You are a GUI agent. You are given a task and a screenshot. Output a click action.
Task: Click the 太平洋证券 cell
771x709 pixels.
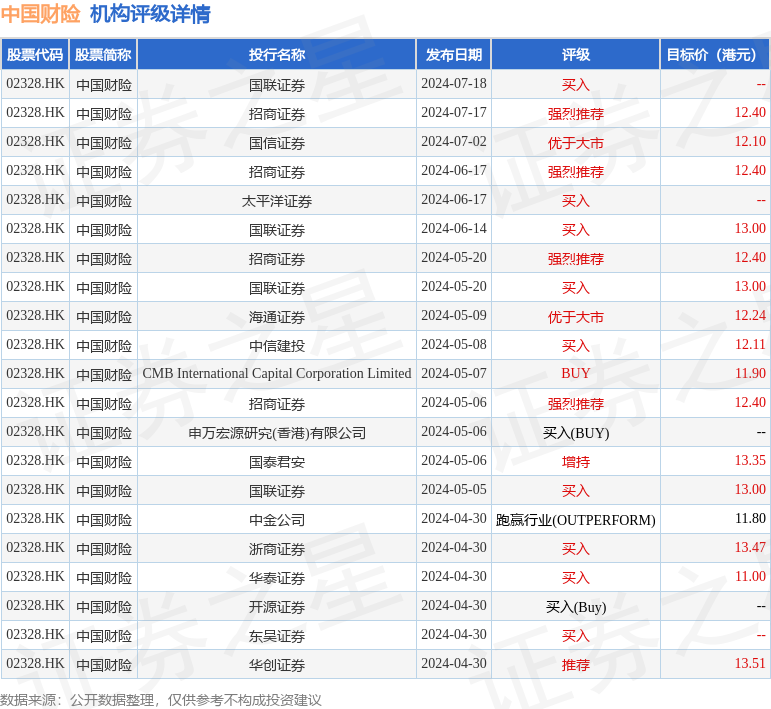(x=277, y=201)
